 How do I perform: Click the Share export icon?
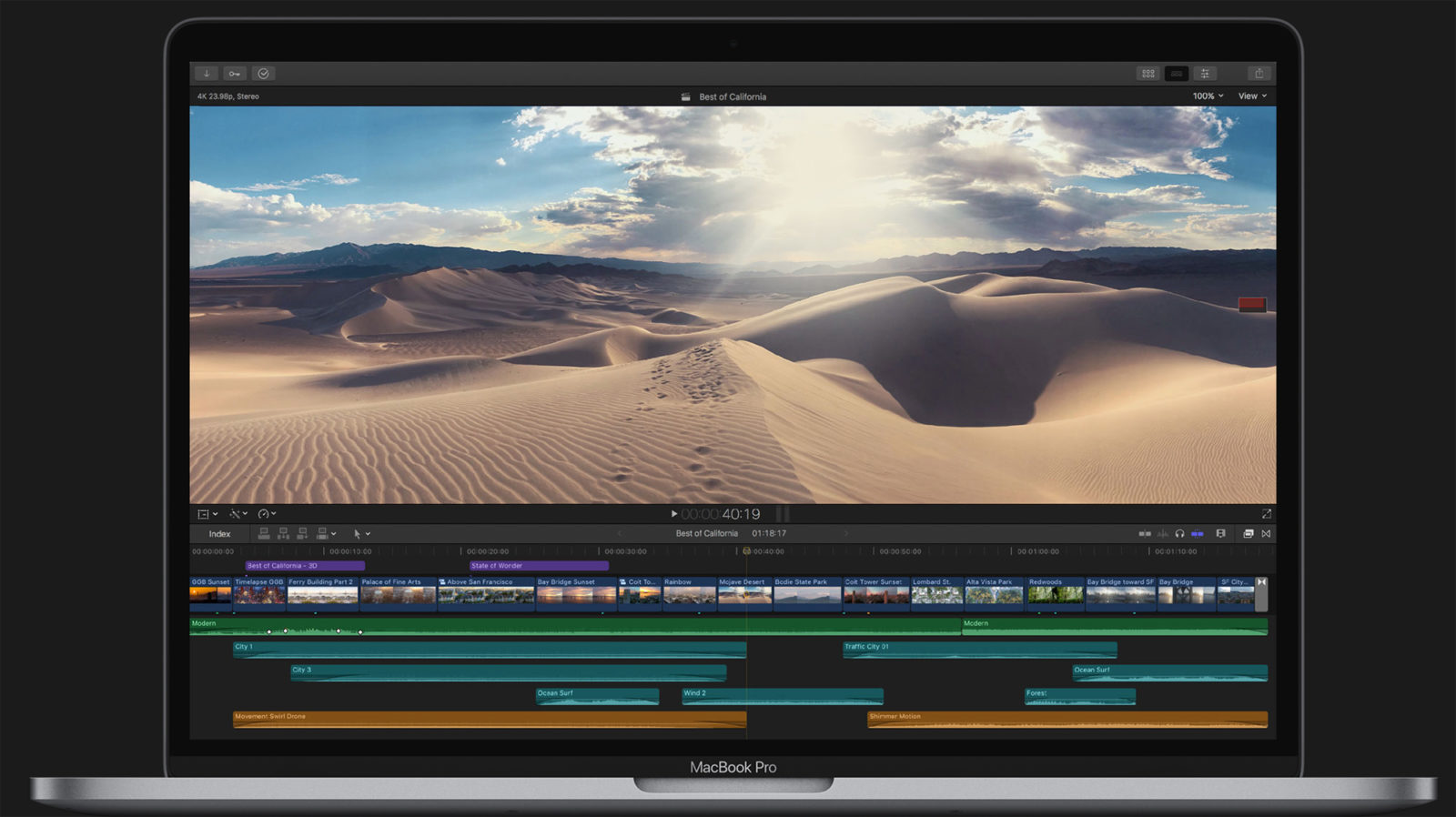click(x=1259, y=74)
